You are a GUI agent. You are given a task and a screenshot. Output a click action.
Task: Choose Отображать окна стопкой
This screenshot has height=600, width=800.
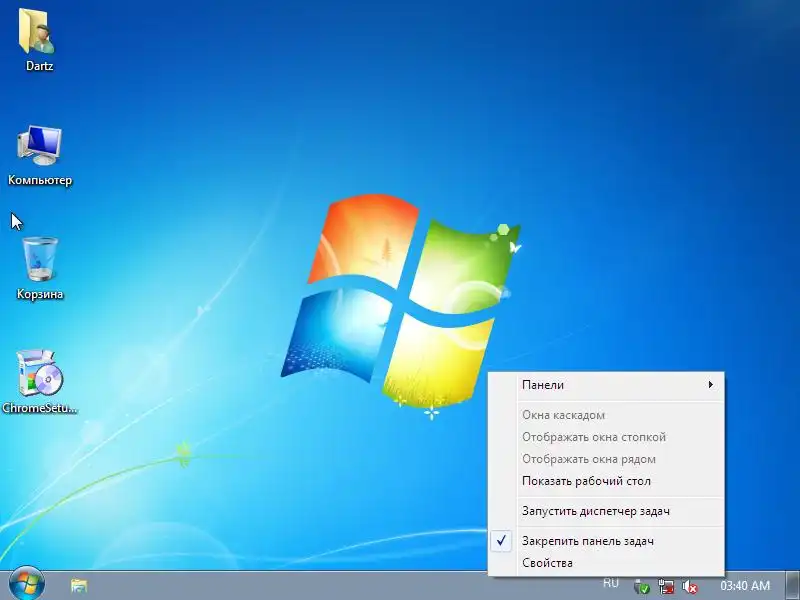tap(606, 437)
